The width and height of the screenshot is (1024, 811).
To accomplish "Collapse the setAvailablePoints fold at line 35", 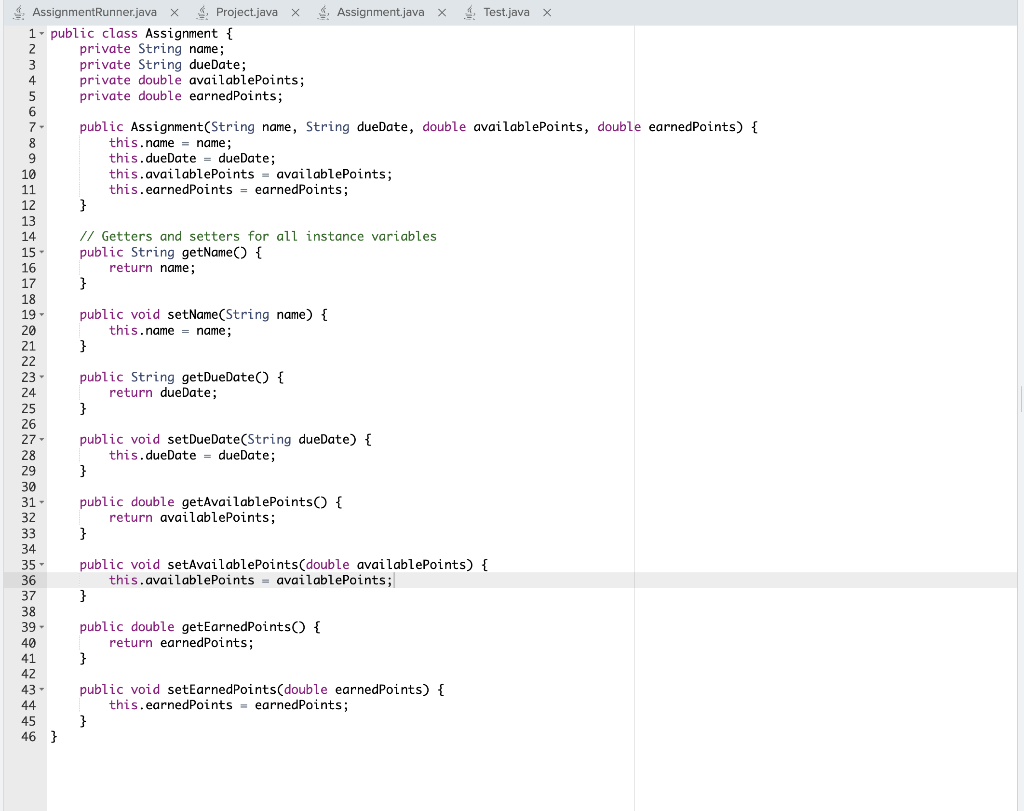I will [42, 564].
